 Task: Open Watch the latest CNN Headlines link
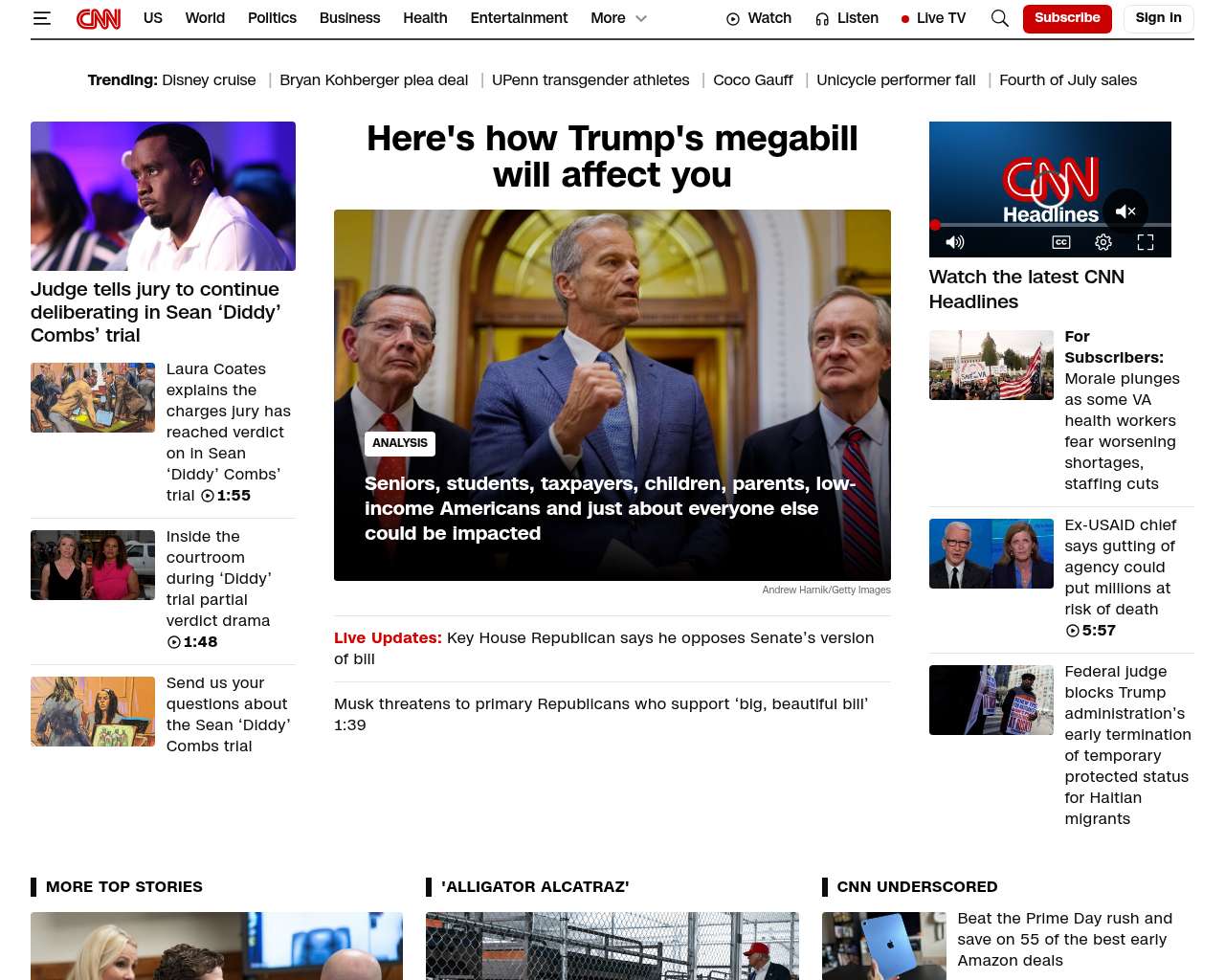[x=1027, y=289]
